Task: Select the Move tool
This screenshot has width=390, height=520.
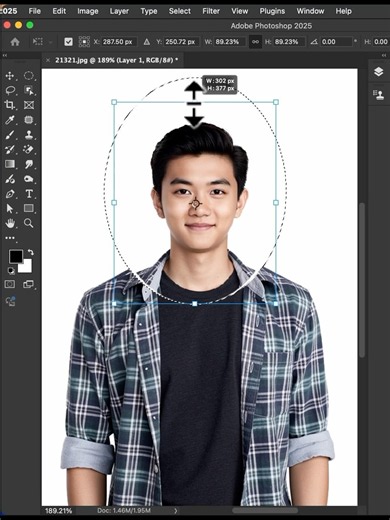Action: [x=10, y=76]
